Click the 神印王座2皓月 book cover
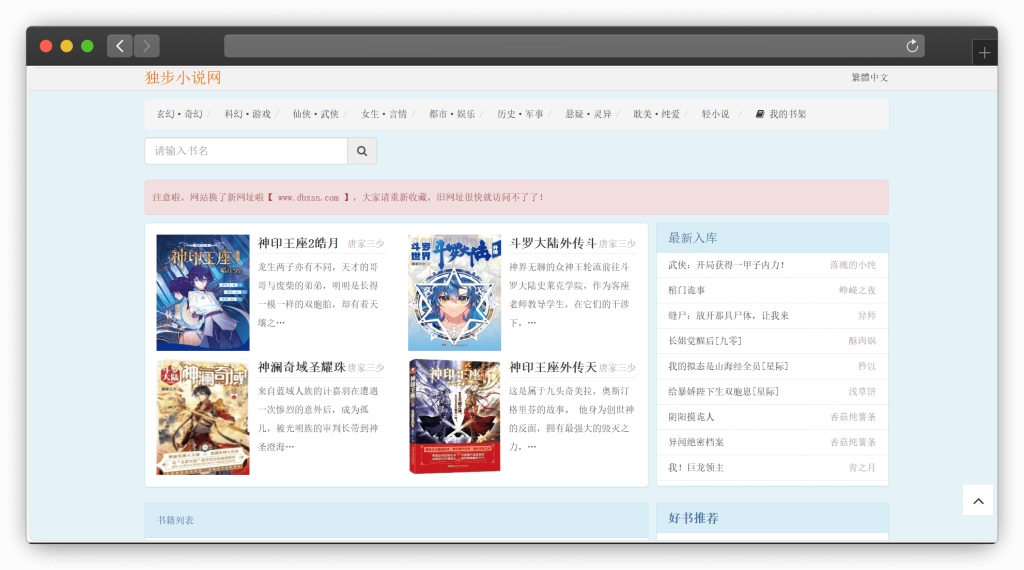Image resolution: width=1024 pixels, height=570 pixels. click(x=203, y=293)
